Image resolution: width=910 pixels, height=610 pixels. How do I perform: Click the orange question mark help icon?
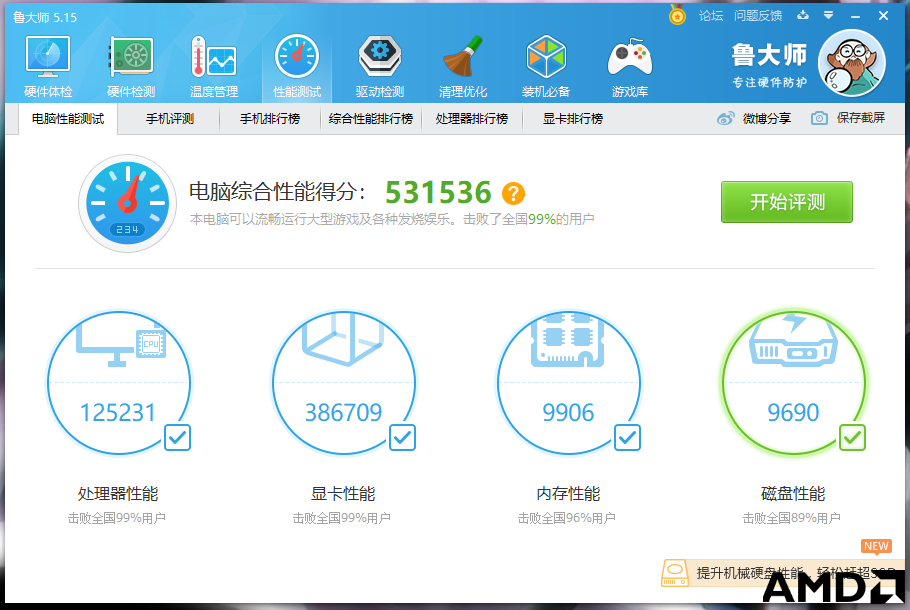(x=513, y=193)
